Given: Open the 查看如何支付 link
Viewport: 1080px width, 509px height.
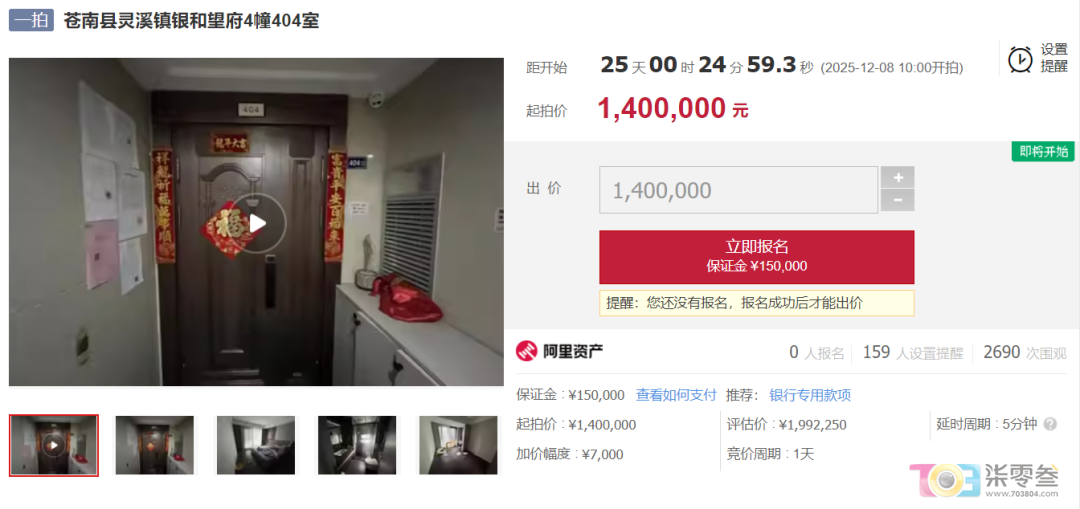Looking at the screenshot, I should click(676, 395).
